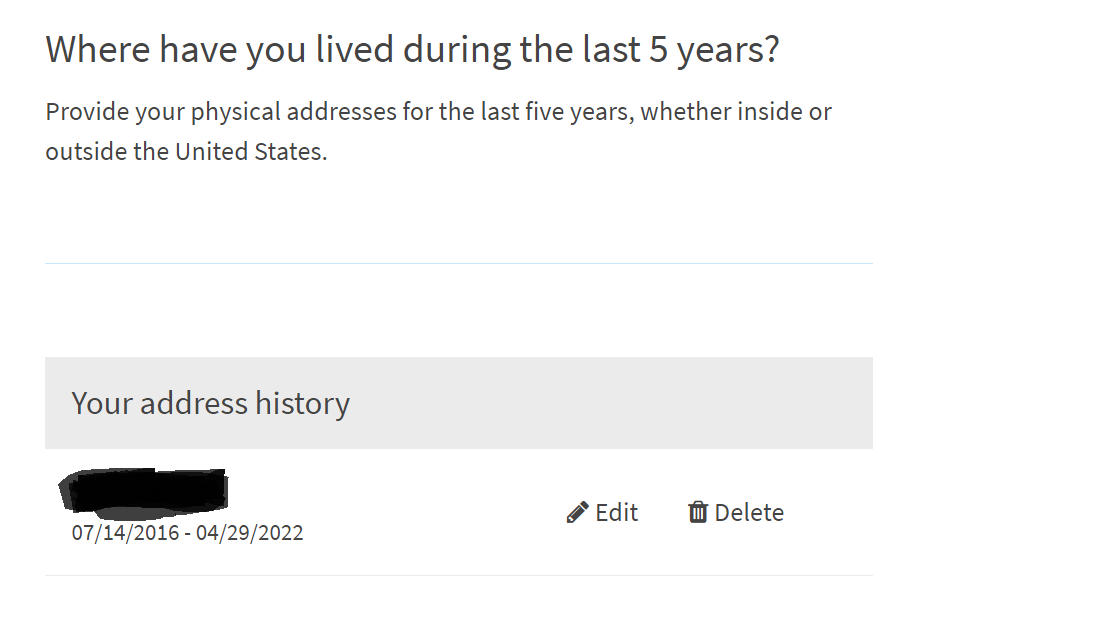Click the word 'address' in the gray header
Screen dimensions: 1111x627
point(193,403)
